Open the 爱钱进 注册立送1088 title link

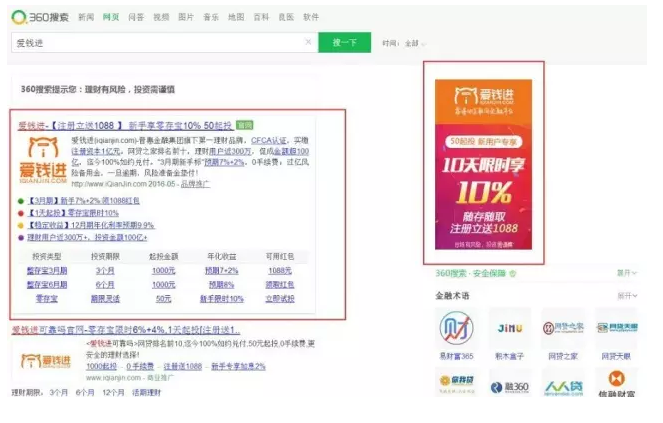125,125
